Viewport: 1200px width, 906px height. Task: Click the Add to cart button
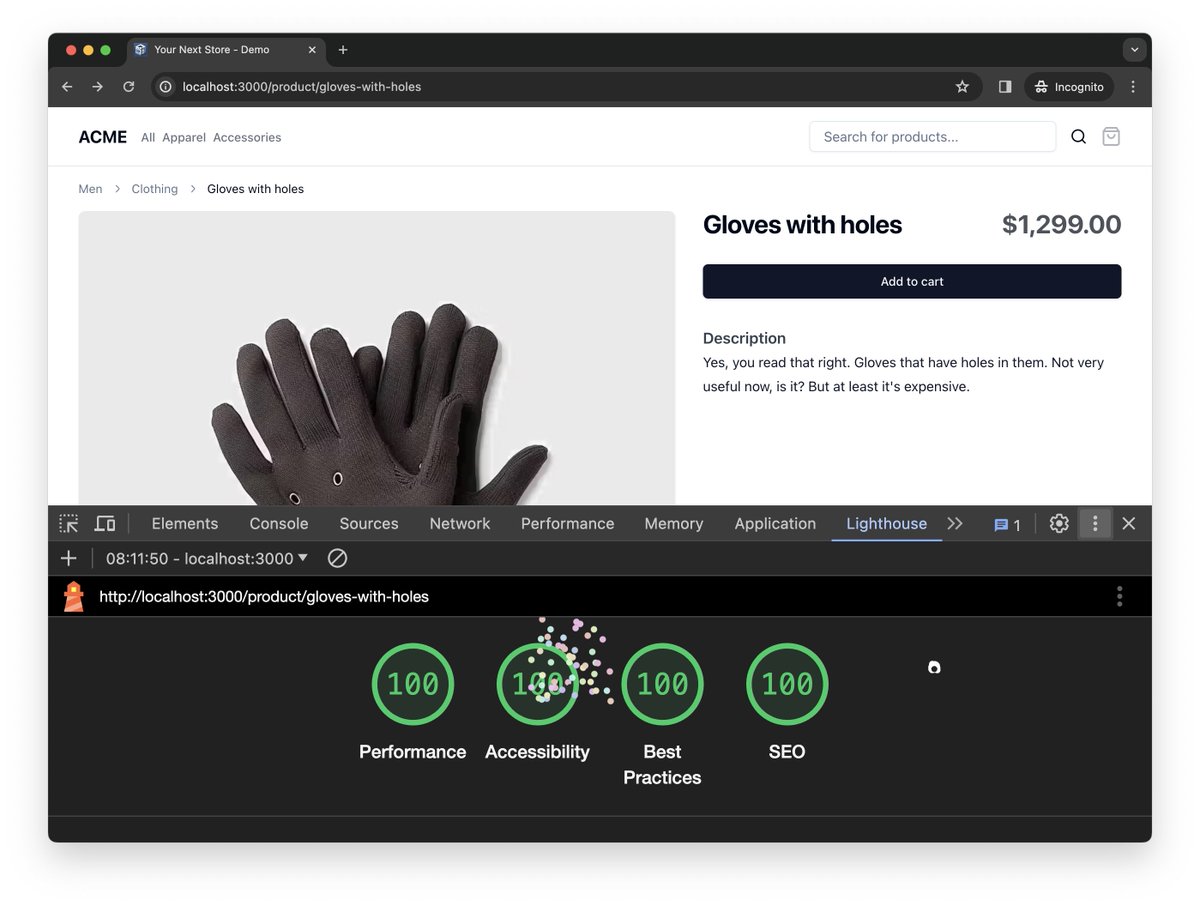click(x=911, y=281)
